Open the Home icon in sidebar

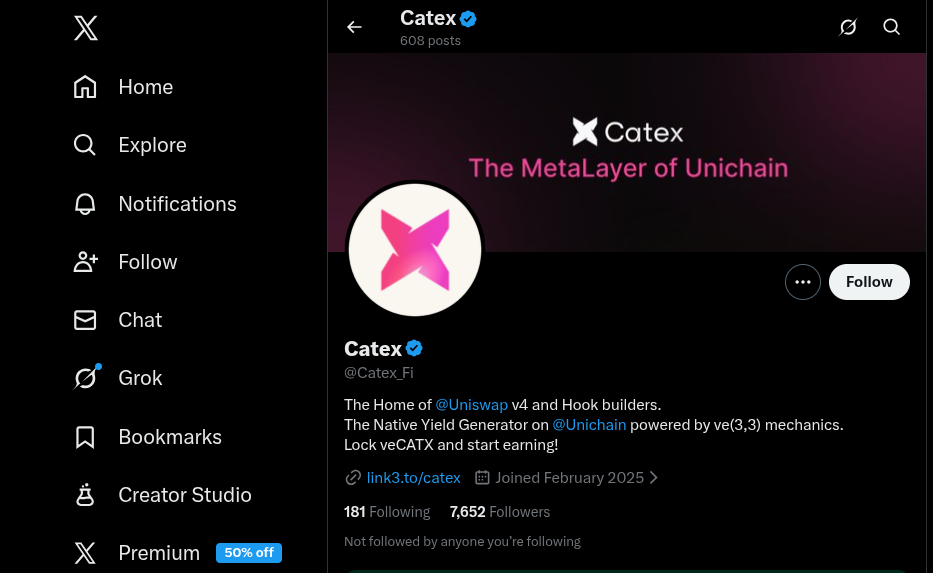(x=86, y=87)
